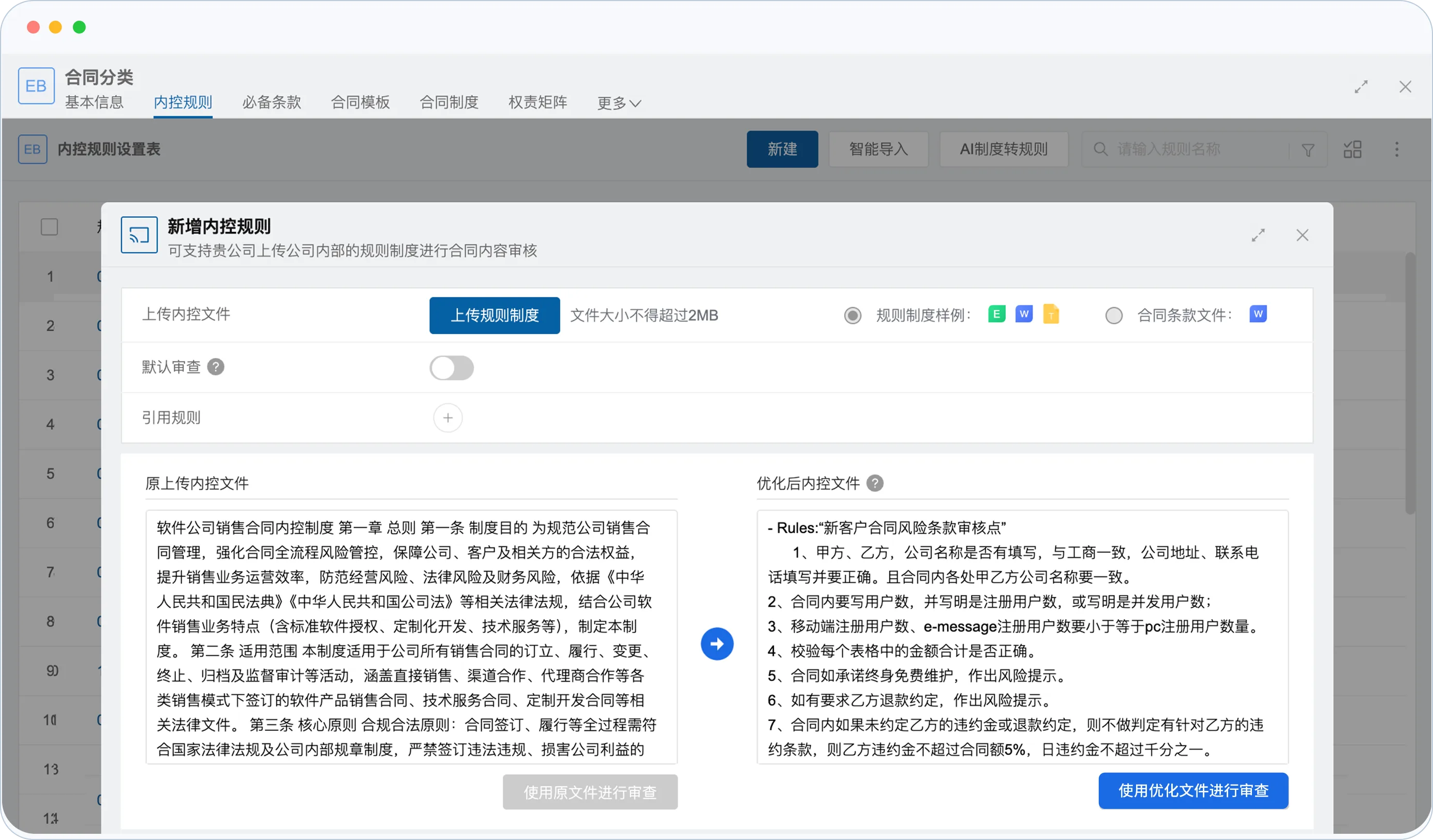Expand the 新增内控规则 dialog to fullscreen
The image size is (1433, 840).
coord(1259,235)
